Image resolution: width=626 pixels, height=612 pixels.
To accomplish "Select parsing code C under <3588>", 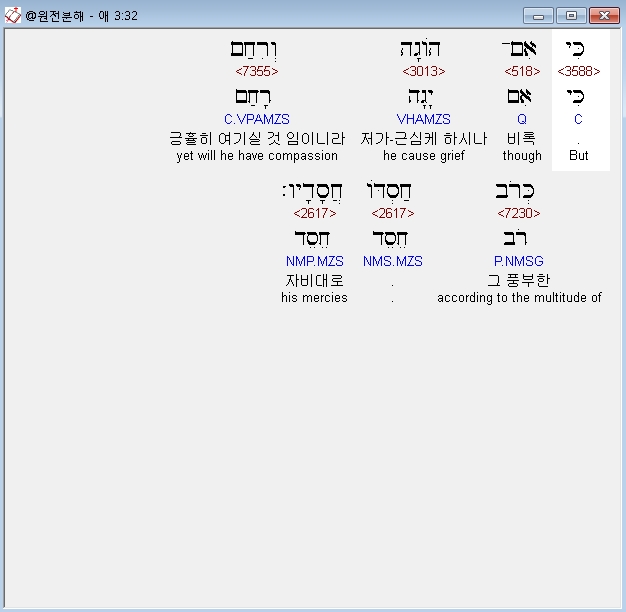I will (578, 119).
